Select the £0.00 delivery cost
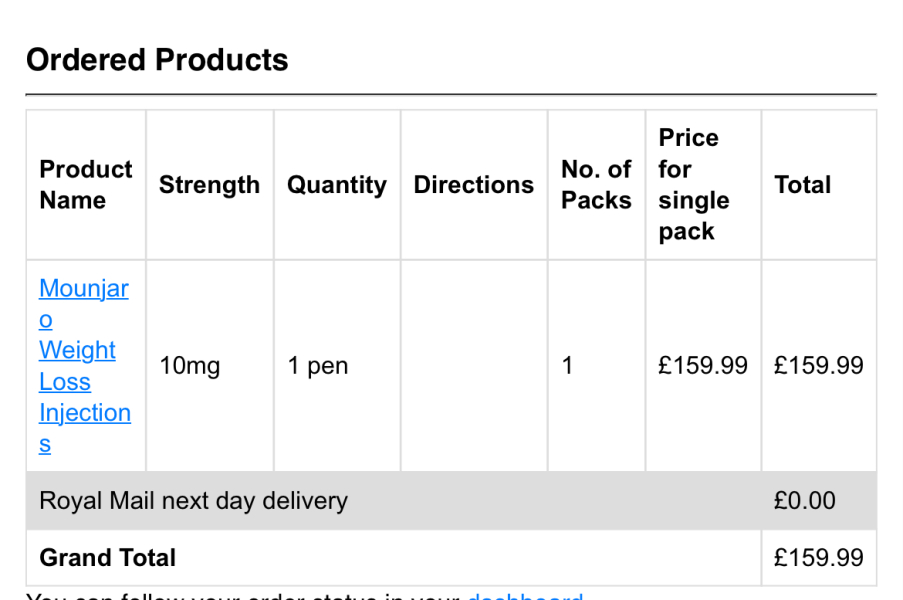The height and width of the screenshot is (600, 903). 804,501
